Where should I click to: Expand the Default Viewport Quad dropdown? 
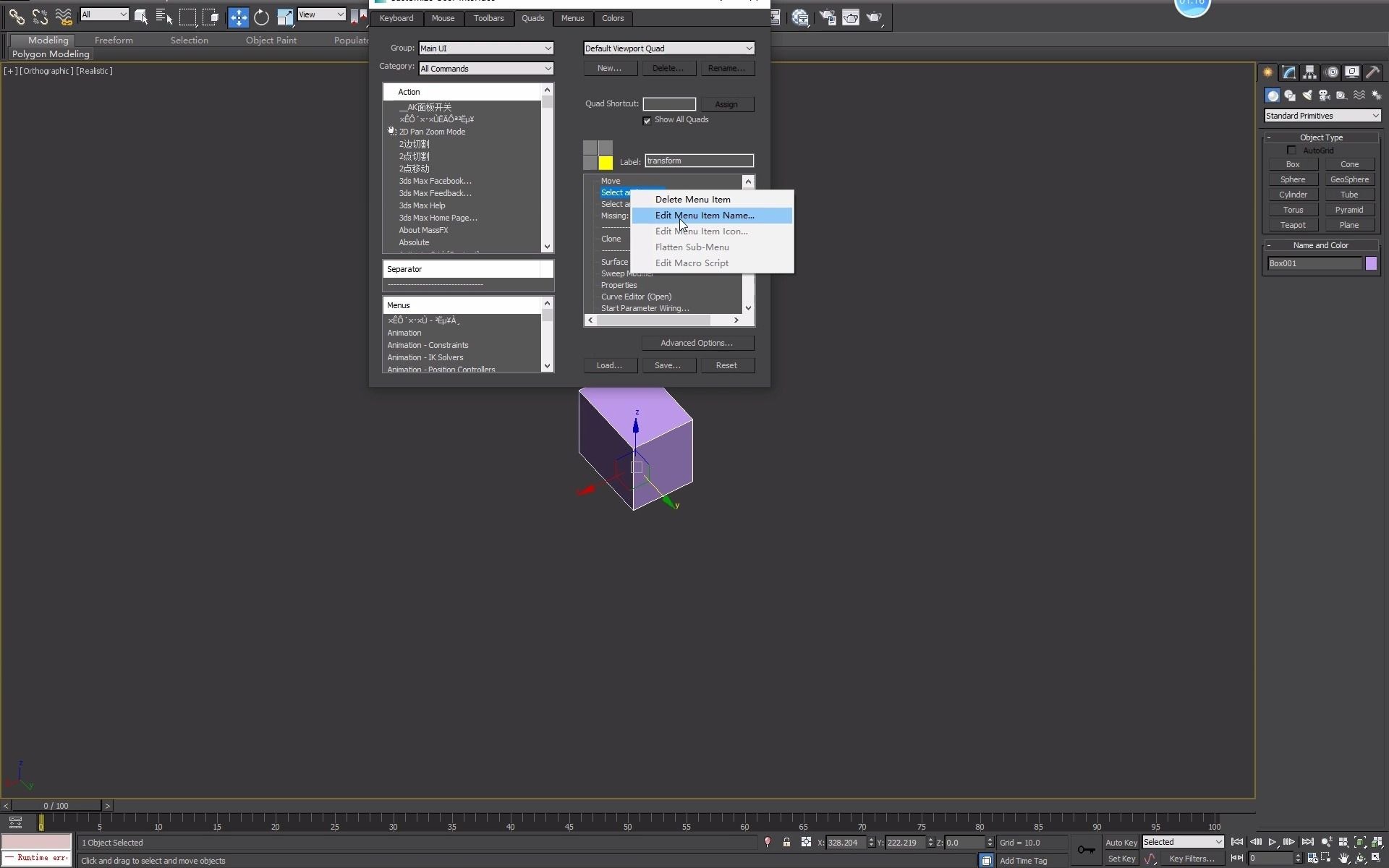[668, 48]
